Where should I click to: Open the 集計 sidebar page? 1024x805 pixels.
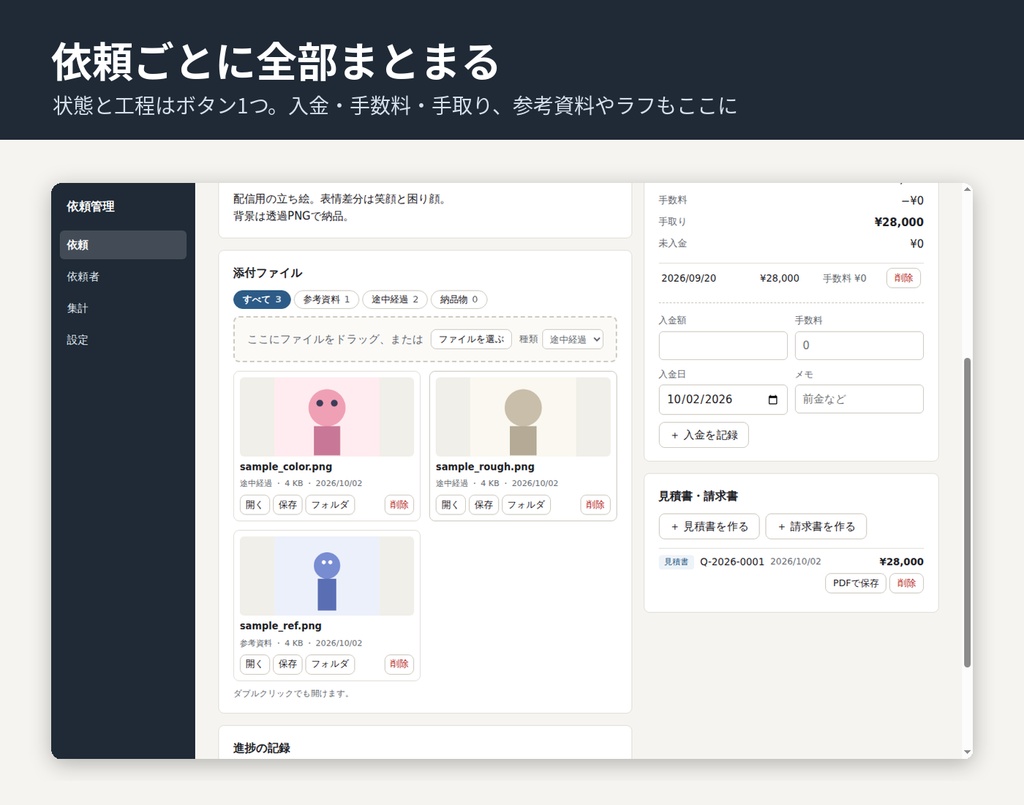pos(123,308)
